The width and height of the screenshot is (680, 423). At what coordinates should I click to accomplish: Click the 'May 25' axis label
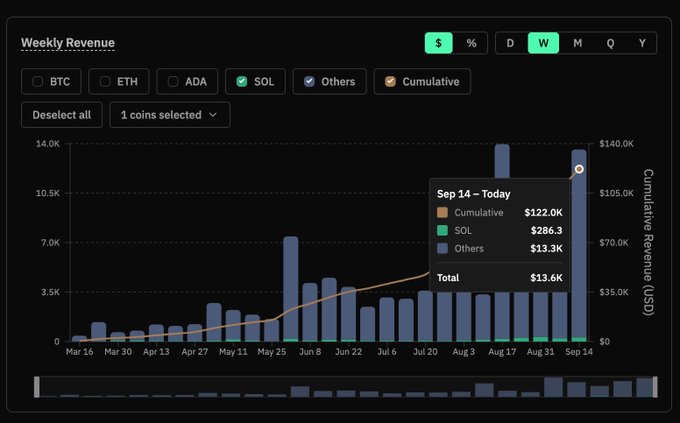tap(272, 352)
